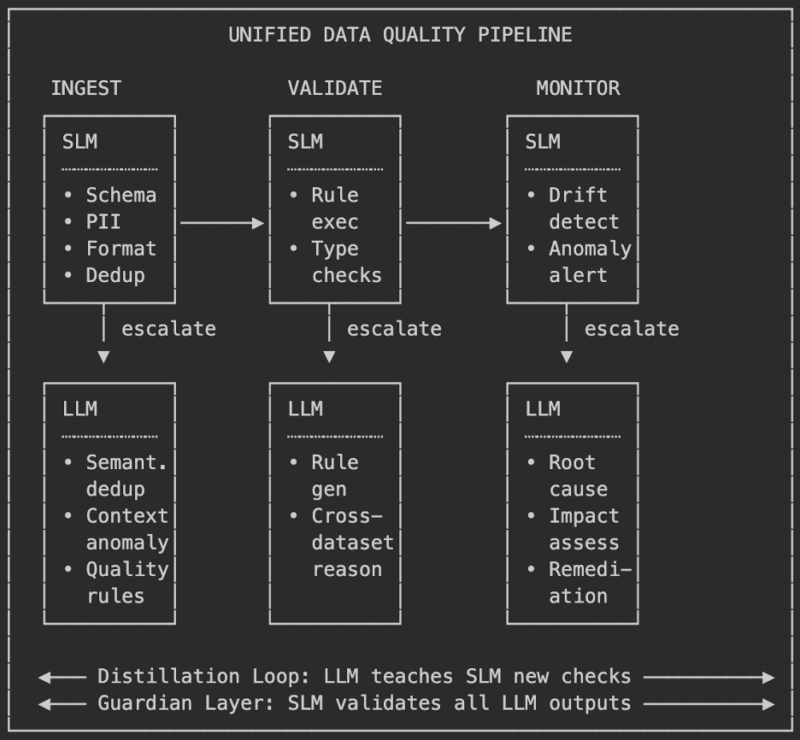The height and width of the screenshot is (740, 800).
Task: Select the VALIDATE column heading
Action: pos(335,88)
